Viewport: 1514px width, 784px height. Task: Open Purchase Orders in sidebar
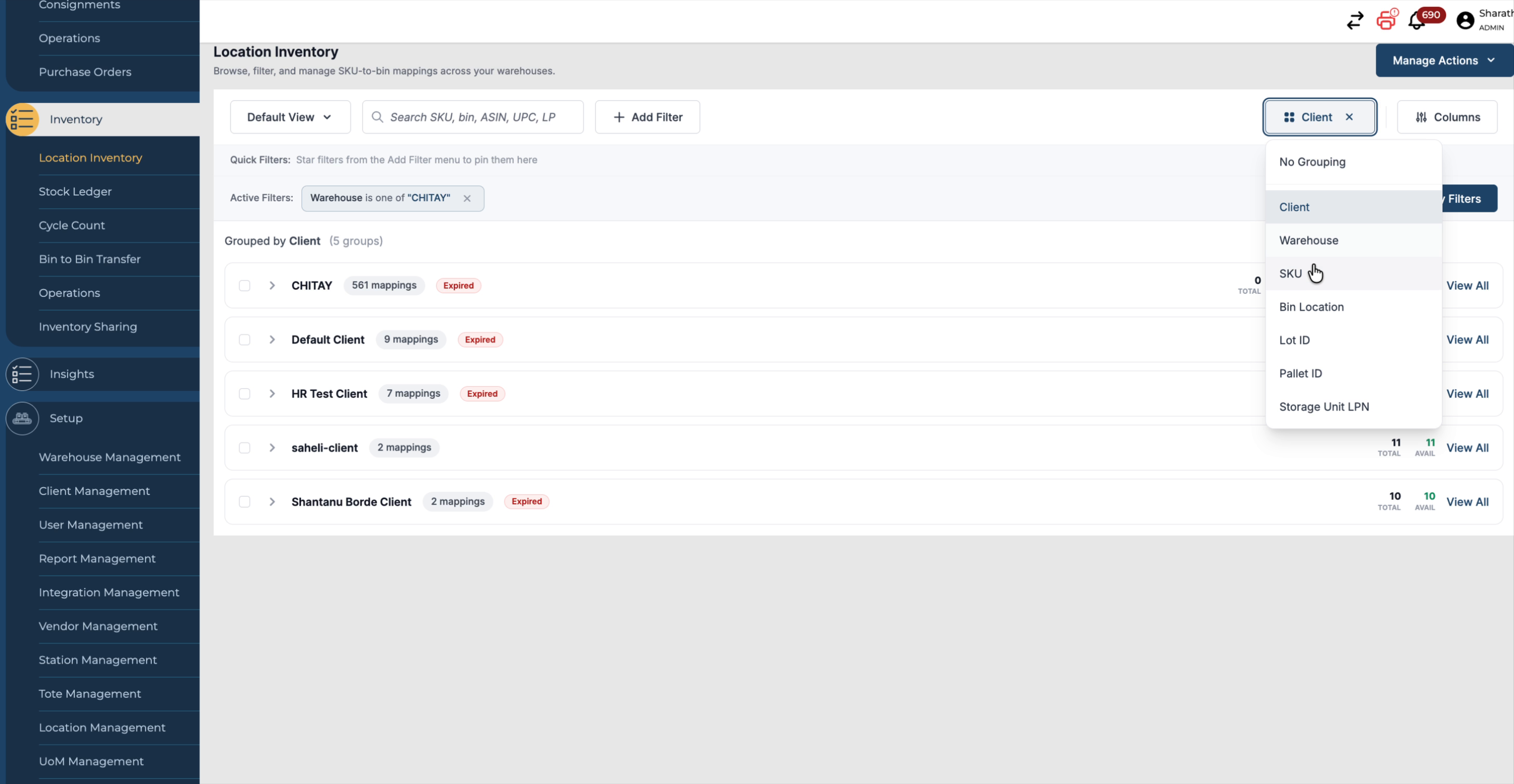click(x=85, y=72)
